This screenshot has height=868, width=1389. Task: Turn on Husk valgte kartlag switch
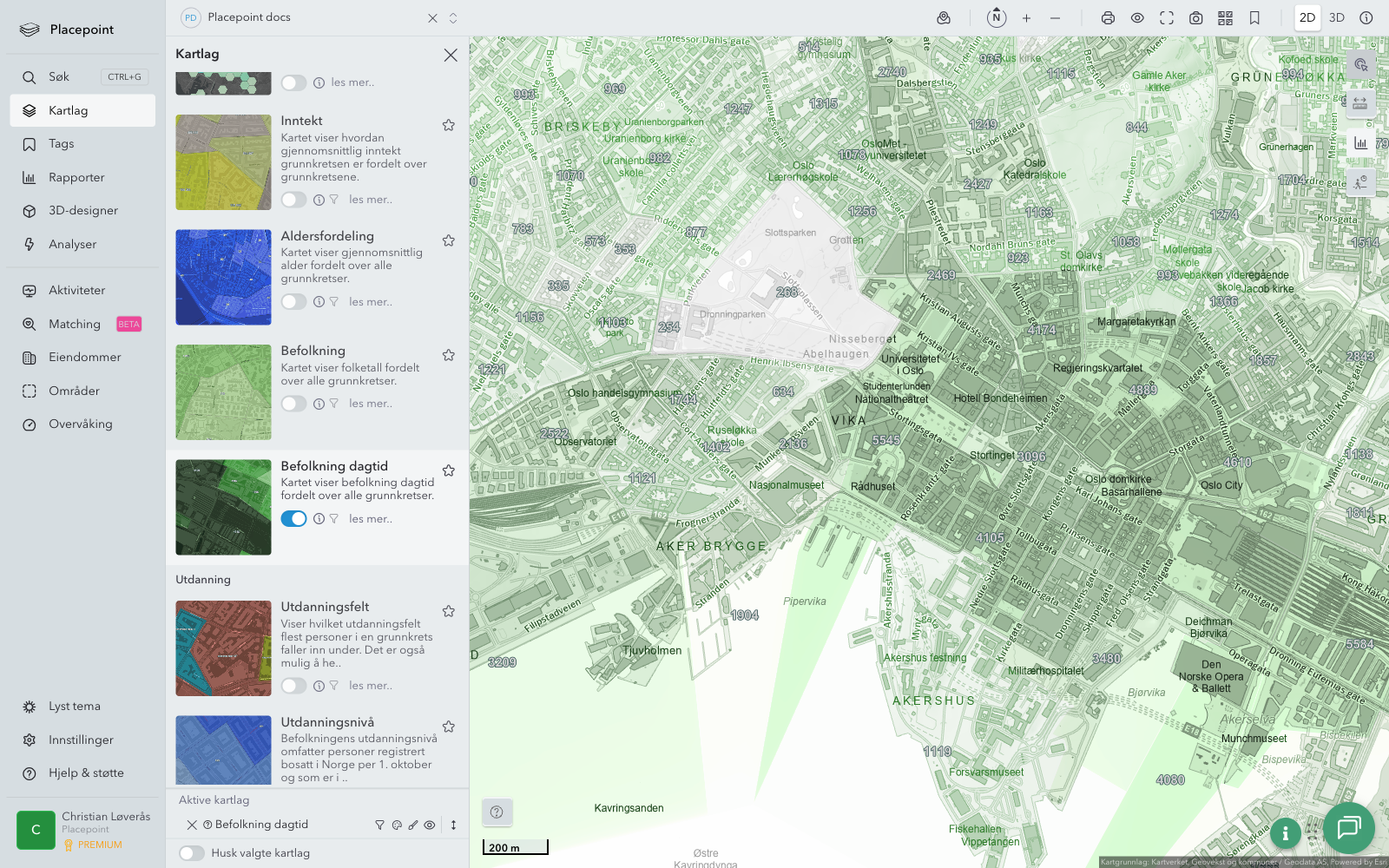[x=192, y=853]
